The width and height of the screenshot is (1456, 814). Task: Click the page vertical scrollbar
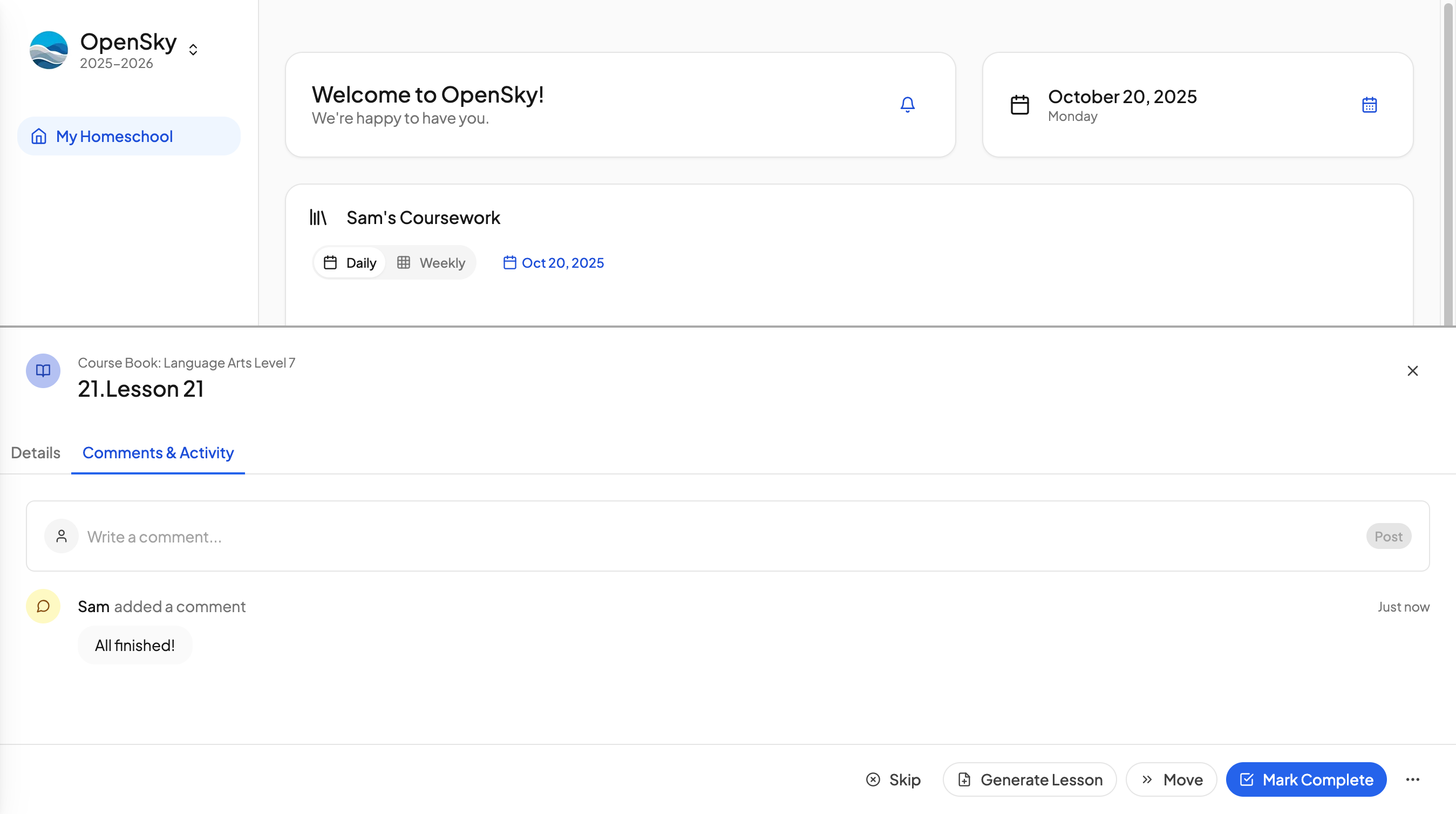tap(1449, 163)
